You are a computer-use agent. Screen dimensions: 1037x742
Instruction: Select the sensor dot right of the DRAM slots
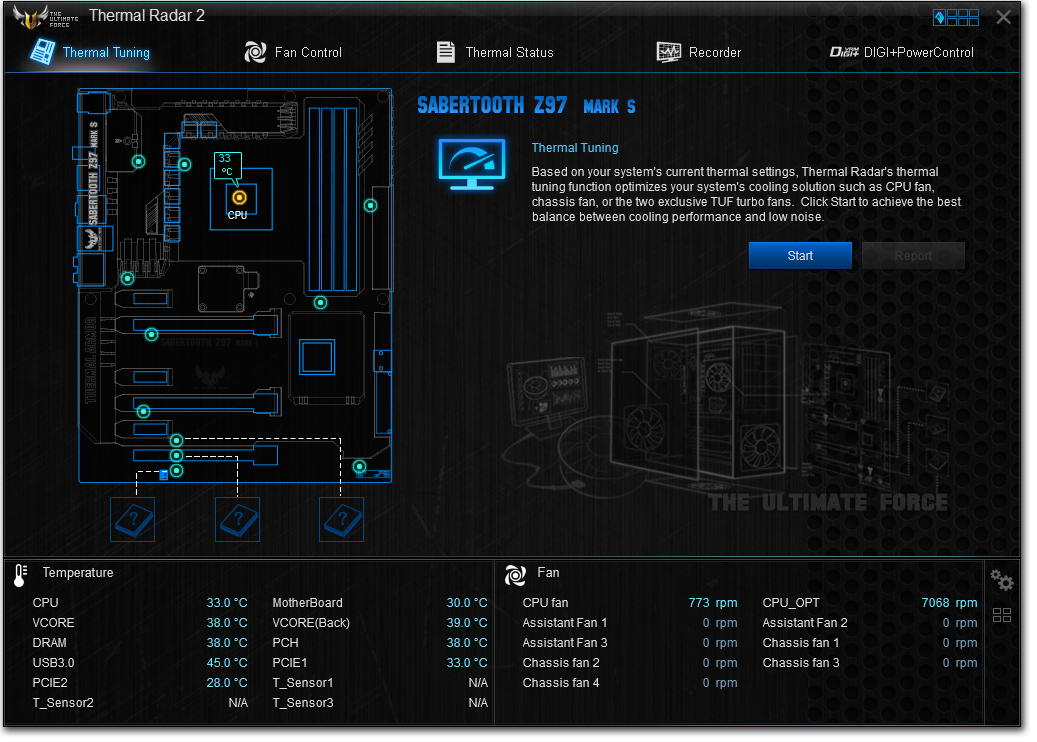tap(370, 206)
